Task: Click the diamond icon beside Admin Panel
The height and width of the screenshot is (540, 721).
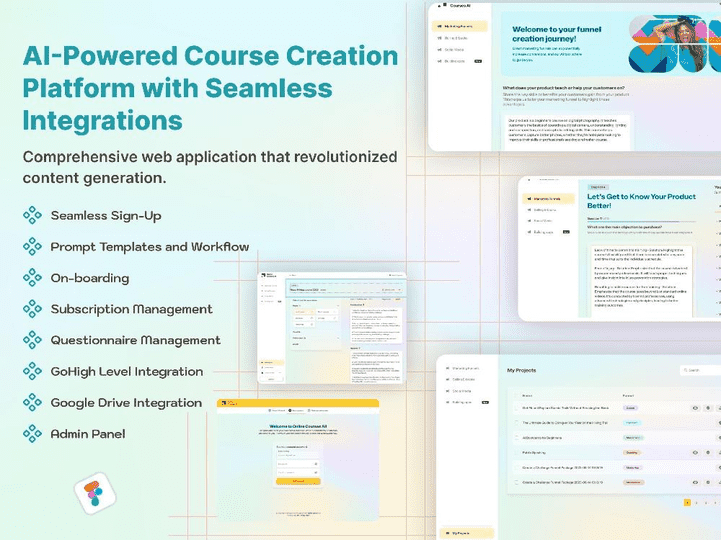Action: [x=32, y=434]
